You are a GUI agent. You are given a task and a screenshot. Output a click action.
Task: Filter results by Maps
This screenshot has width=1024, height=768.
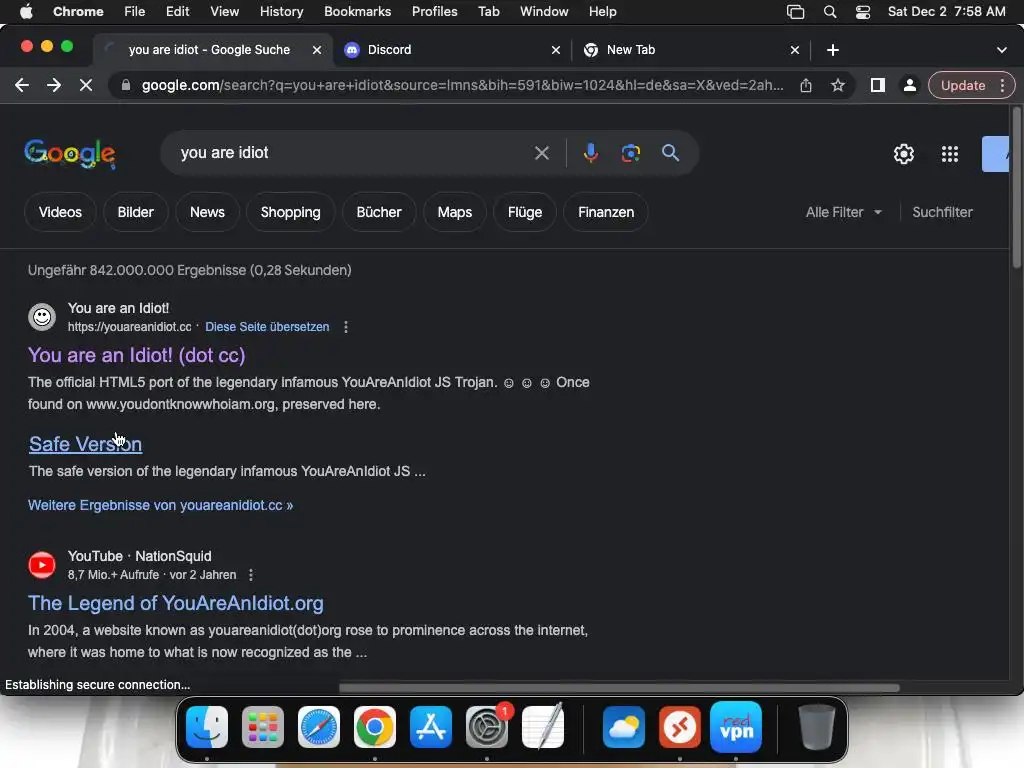point(455,212)
